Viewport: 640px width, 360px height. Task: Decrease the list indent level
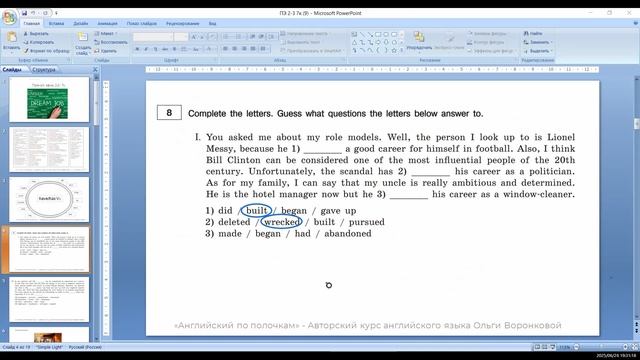253,37
